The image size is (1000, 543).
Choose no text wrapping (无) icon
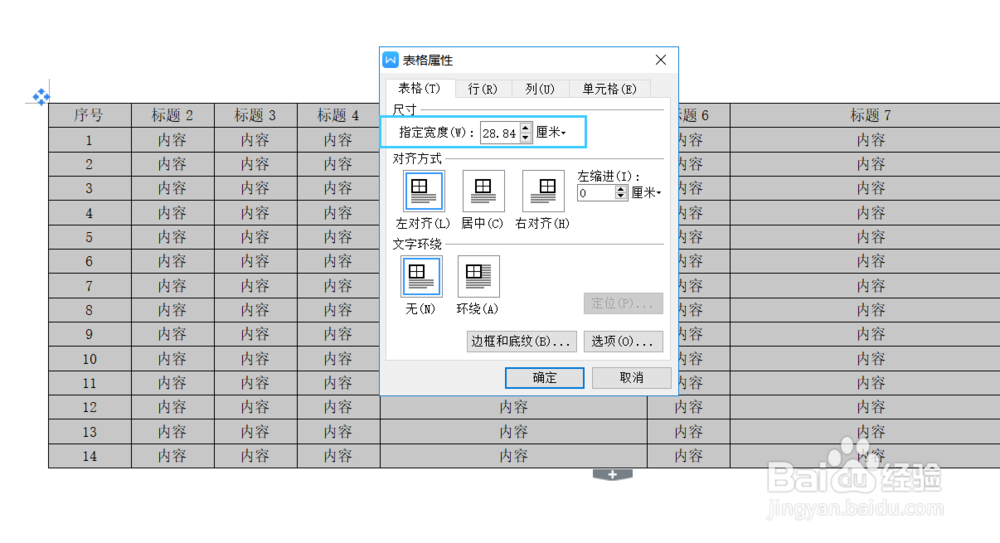(x=421, y=276)
